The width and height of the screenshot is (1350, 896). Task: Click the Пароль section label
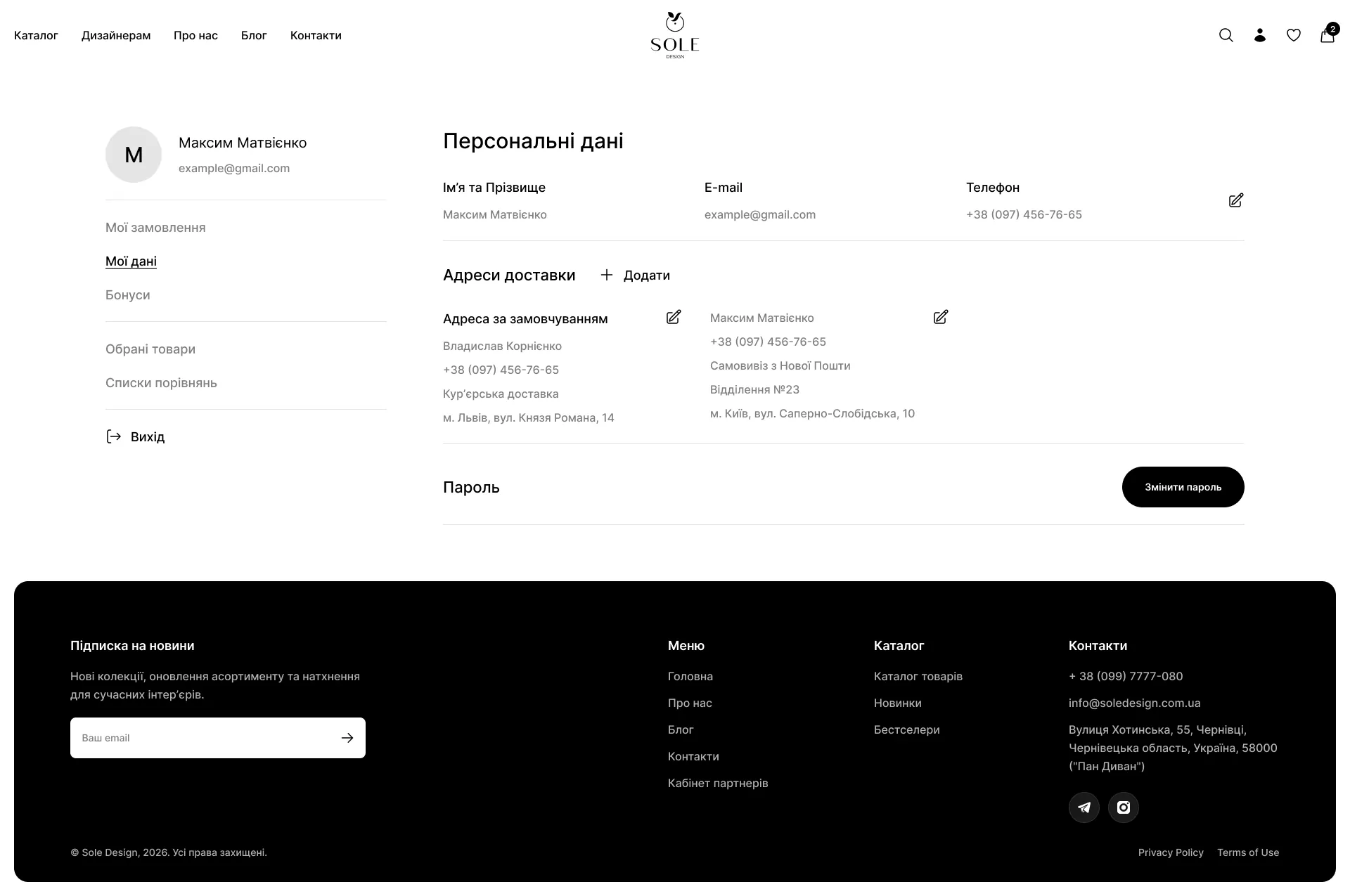pos(471,488)
